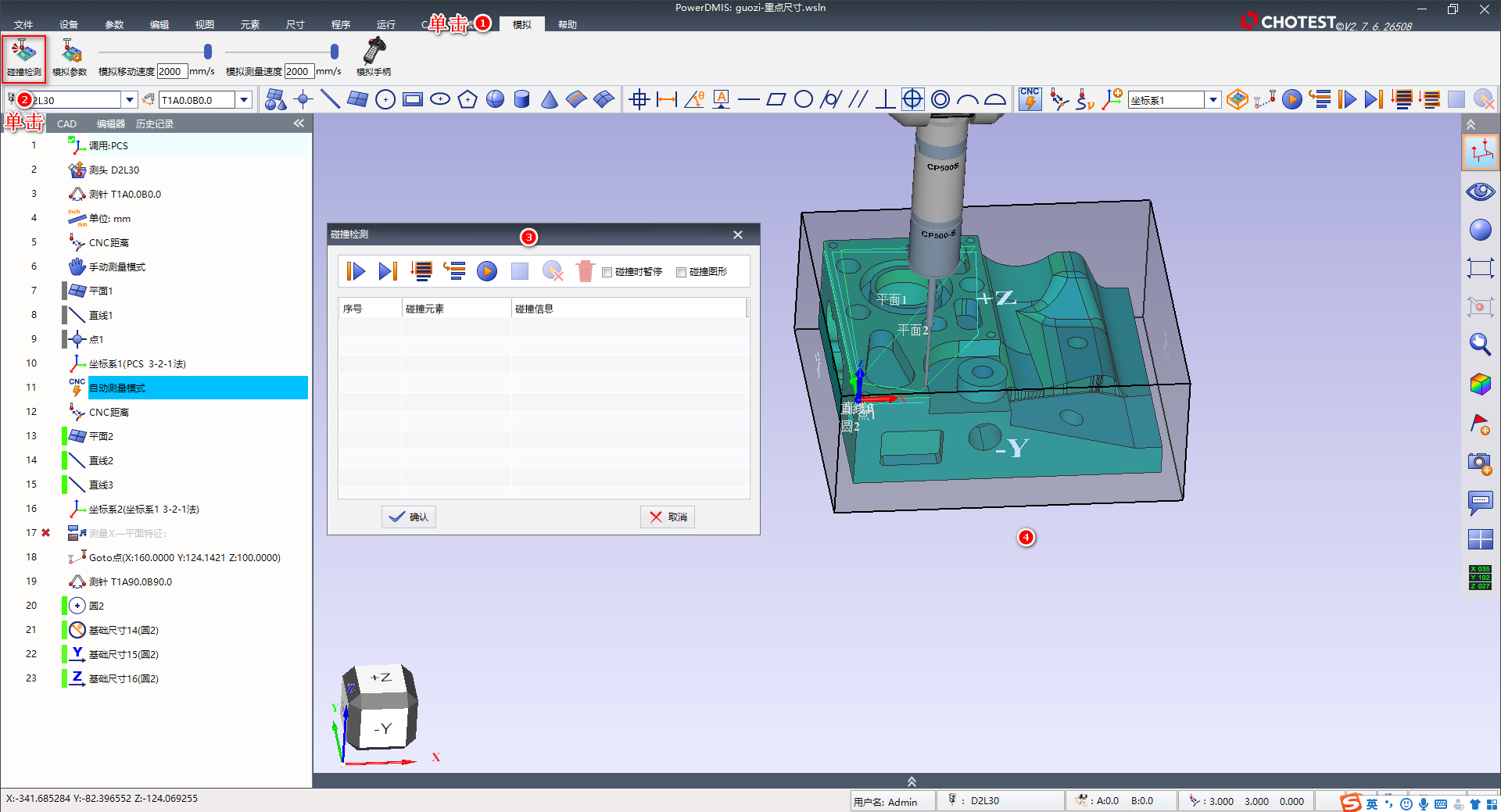Select the plane feature tool

[358, 99]
